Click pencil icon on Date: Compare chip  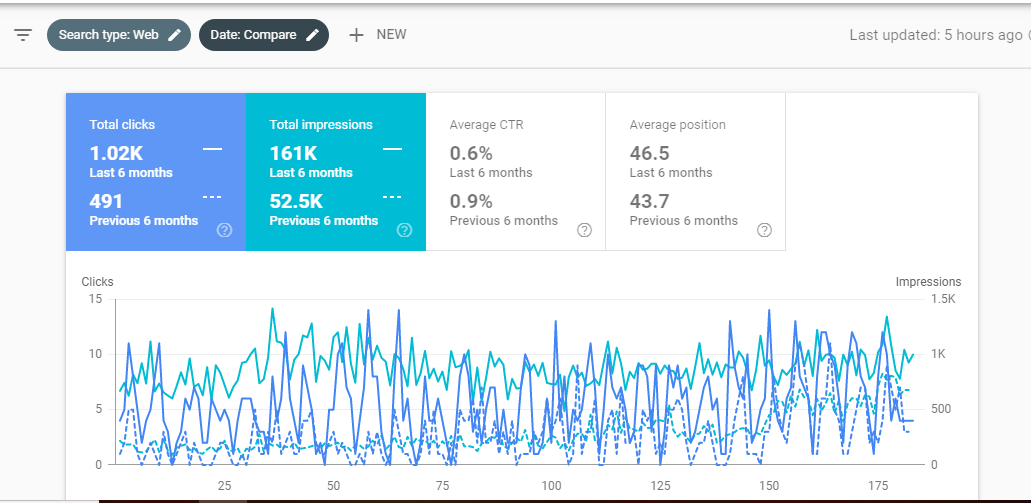click(x=313, y=35)
